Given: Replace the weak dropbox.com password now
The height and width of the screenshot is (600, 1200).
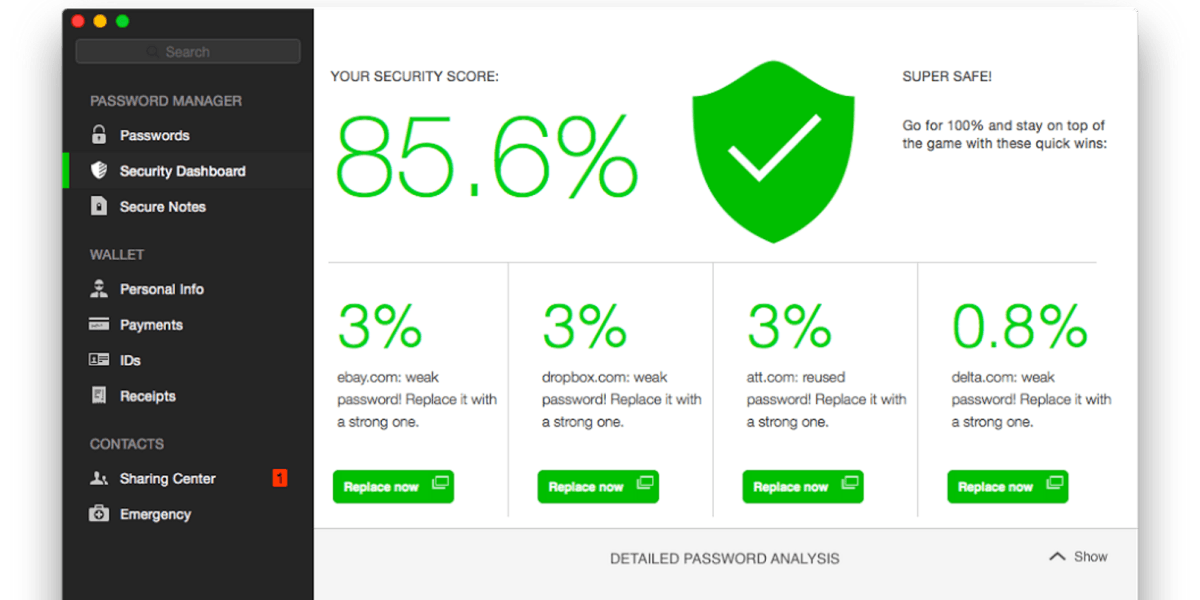Looking at the screenshot, I should [598, 487].
